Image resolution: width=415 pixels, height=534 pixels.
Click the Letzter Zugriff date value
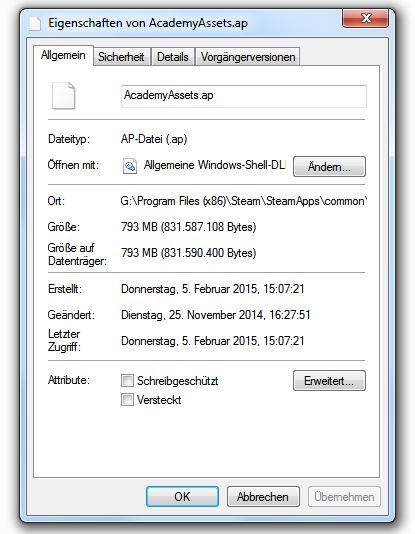coord(212,341)
